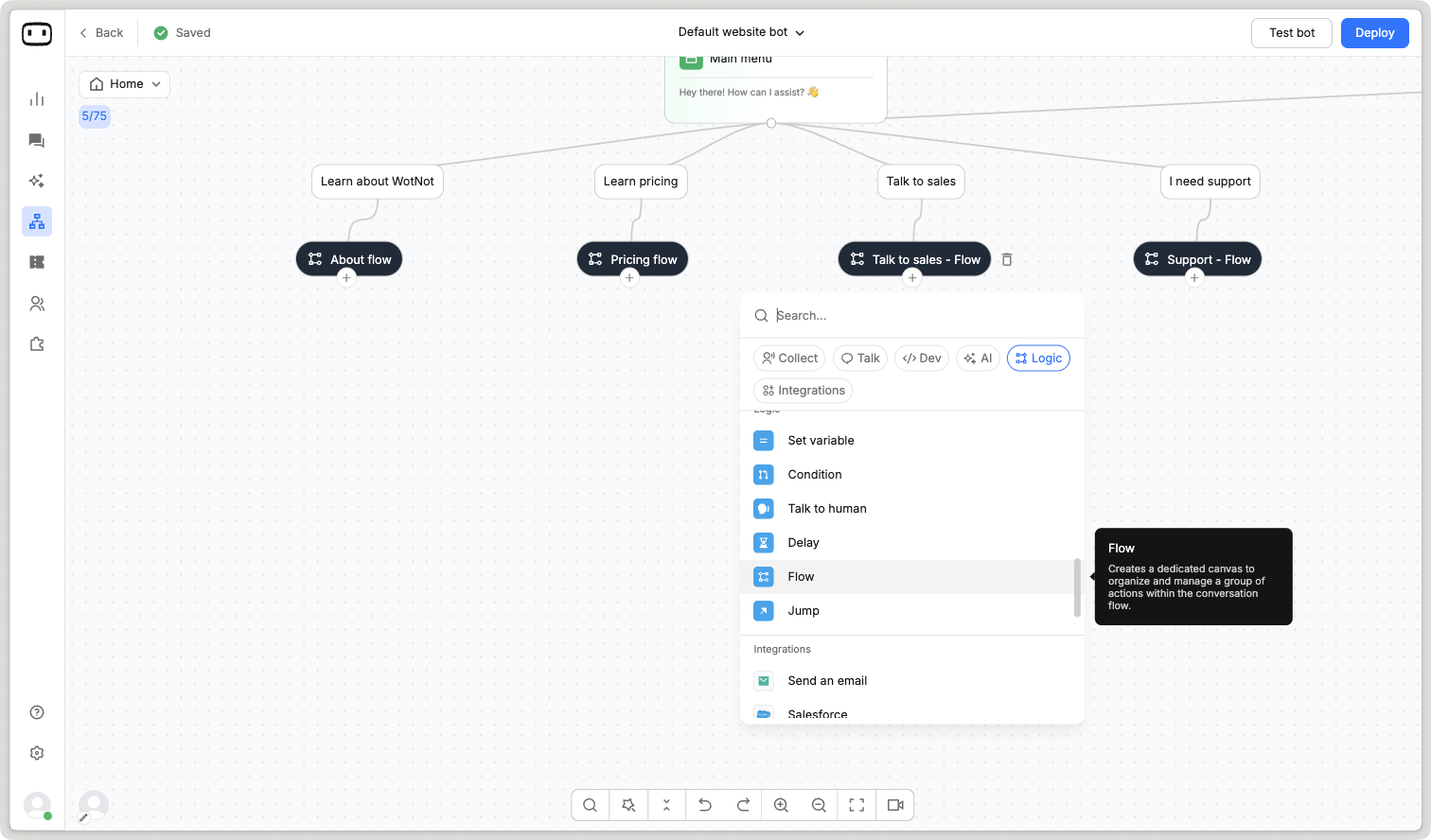Viewport: 1431px width, 840px height.
Task: Click the redo arrow in bottom toolbar
Action: pos(743,805)
